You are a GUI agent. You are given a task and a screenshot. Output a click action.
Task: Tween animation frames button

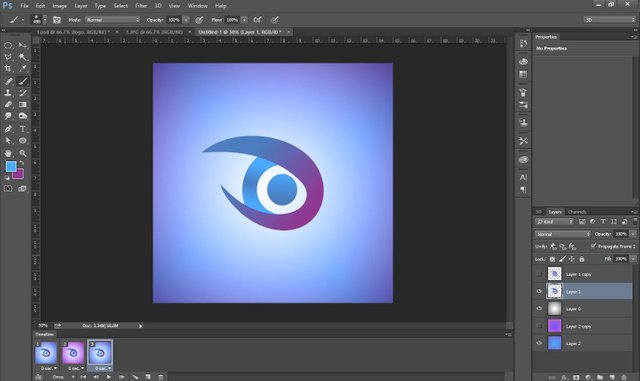135,377
